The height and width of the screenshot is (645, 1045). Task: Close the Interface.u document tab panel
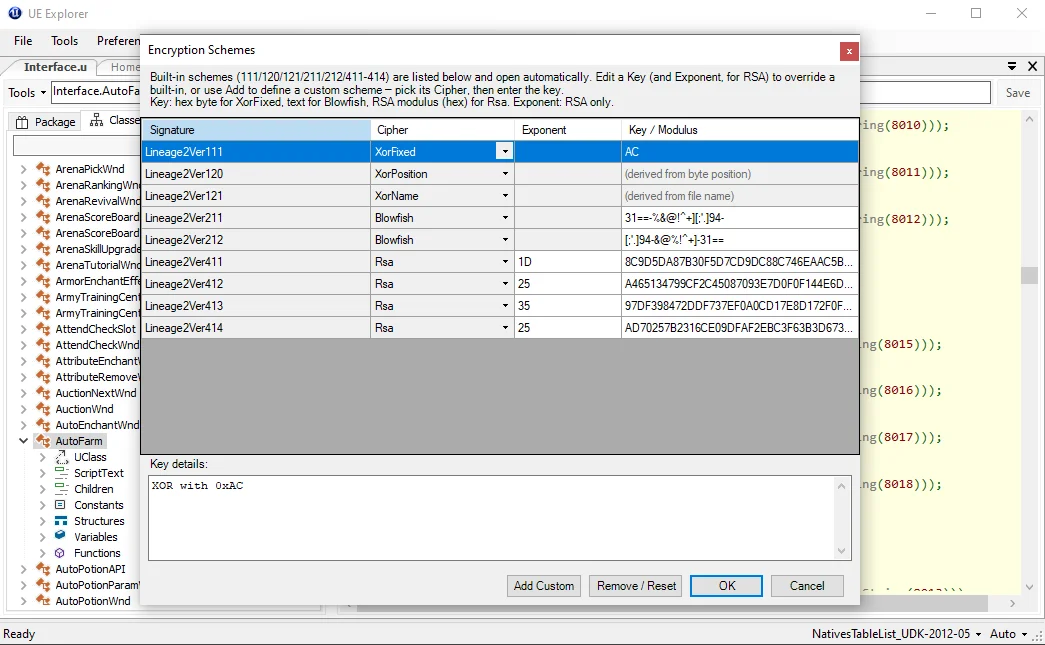(x=1032, y=66)
